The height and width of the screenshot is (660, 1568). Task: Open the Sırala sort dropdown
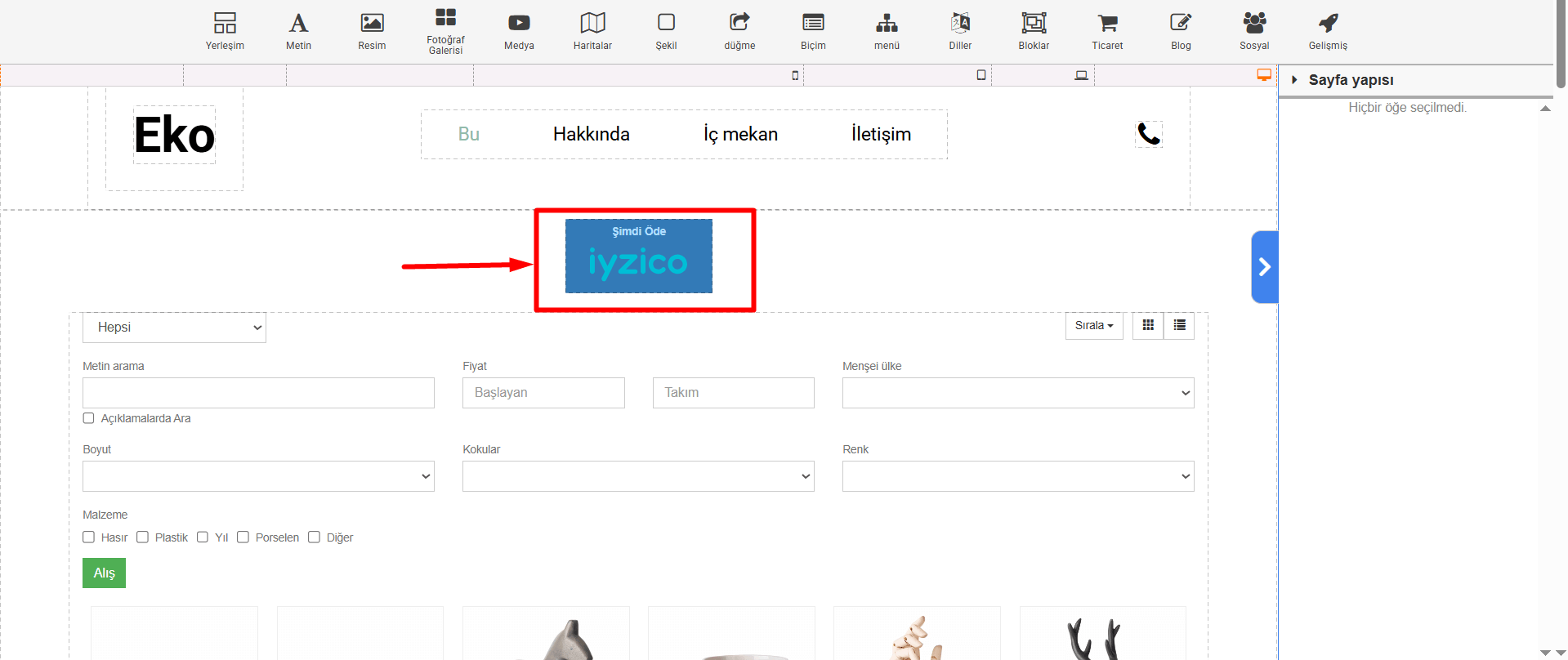click(x=1094, y=325)
